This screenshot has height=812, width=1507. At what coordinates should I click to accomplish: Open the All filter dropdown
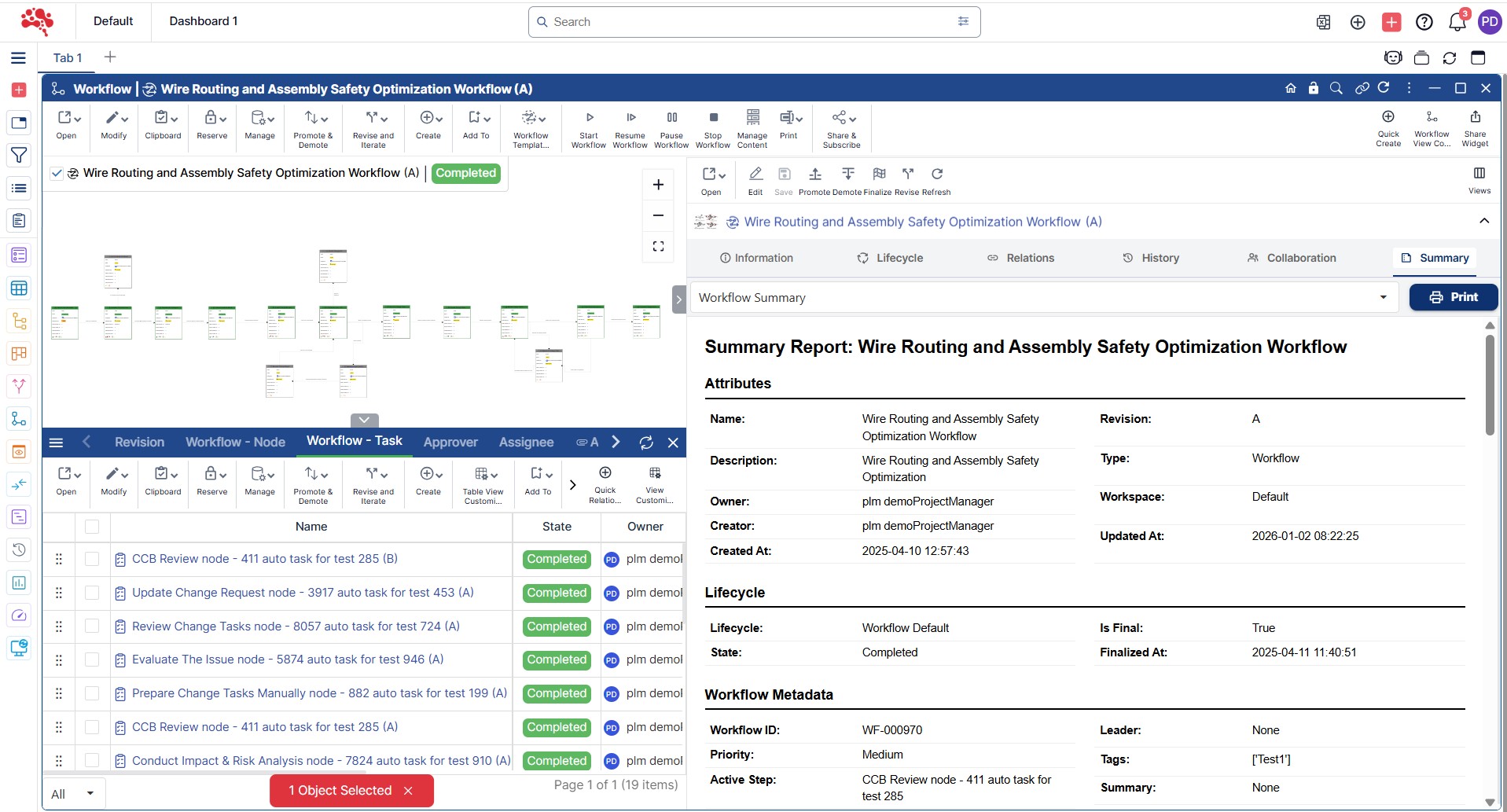pyautogui.click(x=73, y=794)
